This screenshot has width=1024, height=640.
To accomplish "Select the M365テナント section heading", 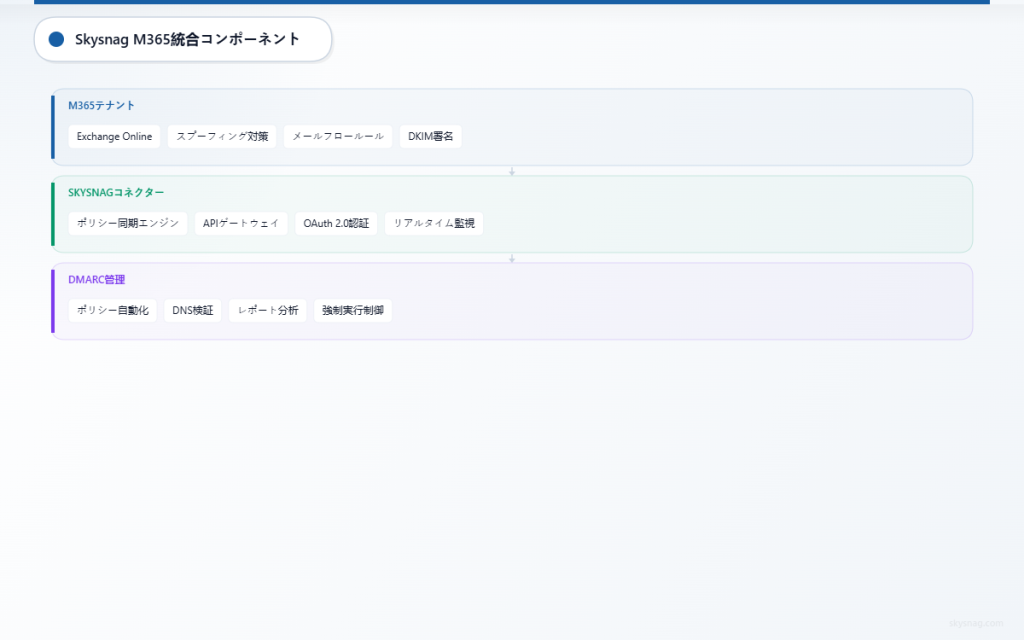I will (101, 105).
